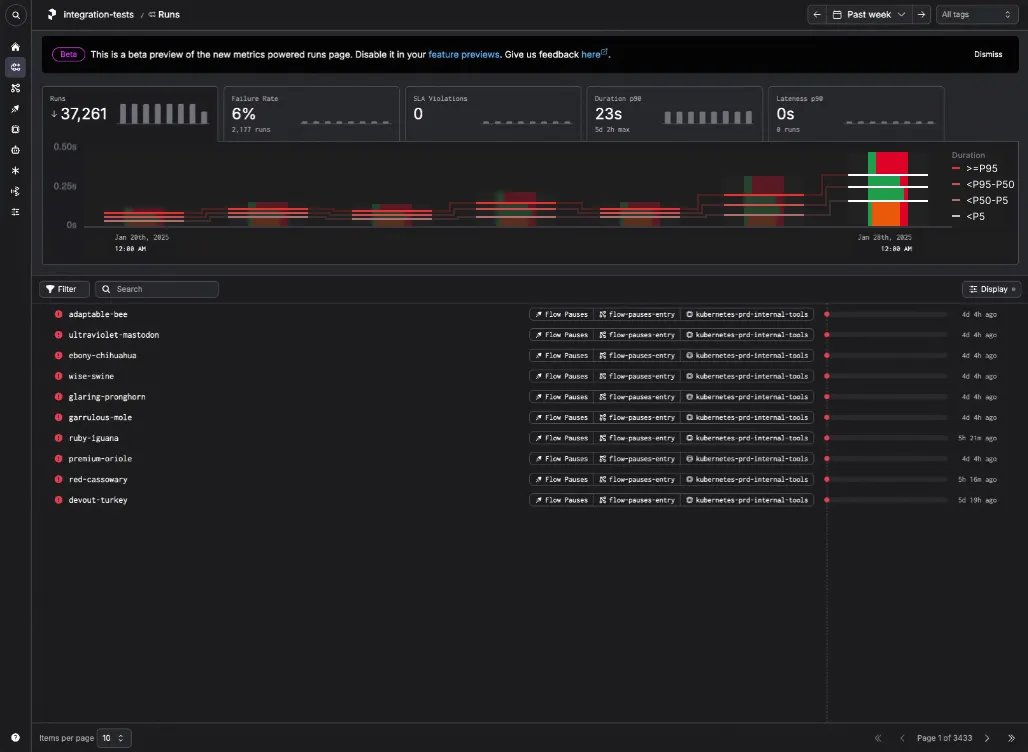This screenshot has height=752, width=1028.
Task: Open the Display options button
Action: click(991, 289)
